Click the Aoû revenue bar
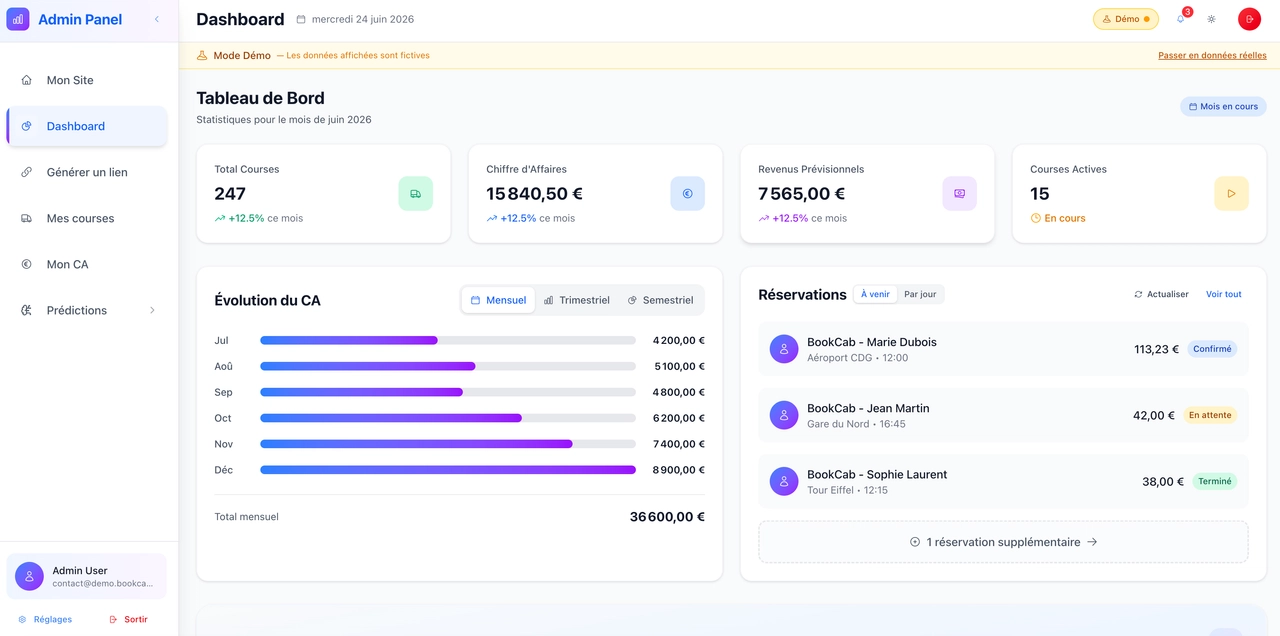This screenshot has width=1280, height=636. [448, 366]
